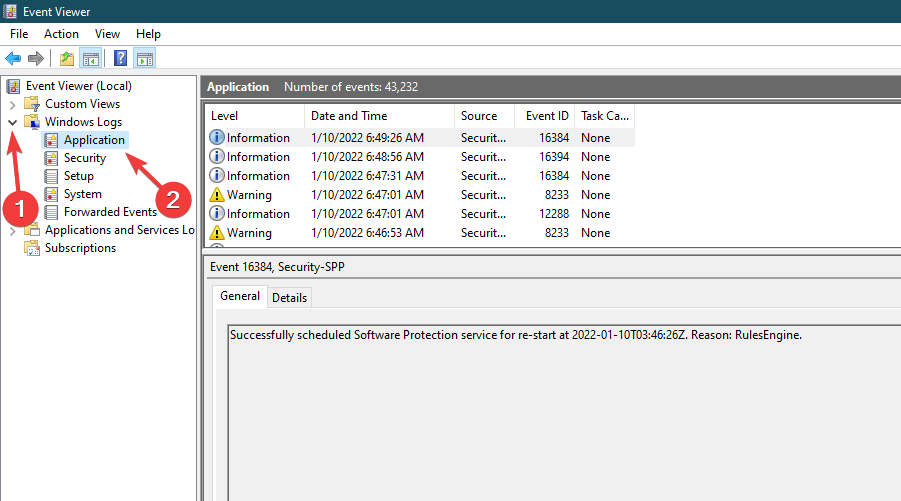Select the Security log icon in tree
The width and height of the screenshot is (901, 501).
tap(51, 158)
